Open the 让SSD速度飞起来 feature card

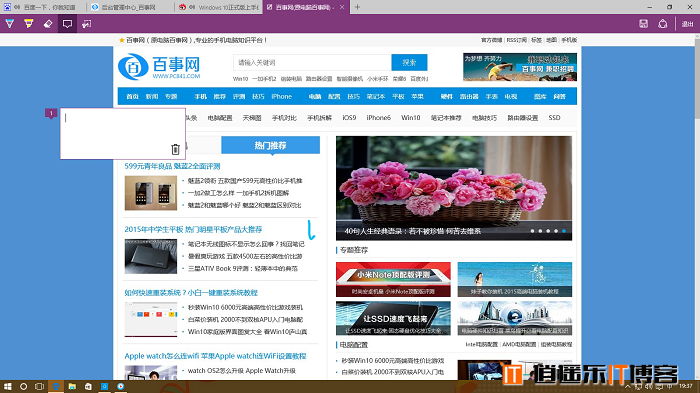pyautogui.click(x=393, y=318)
